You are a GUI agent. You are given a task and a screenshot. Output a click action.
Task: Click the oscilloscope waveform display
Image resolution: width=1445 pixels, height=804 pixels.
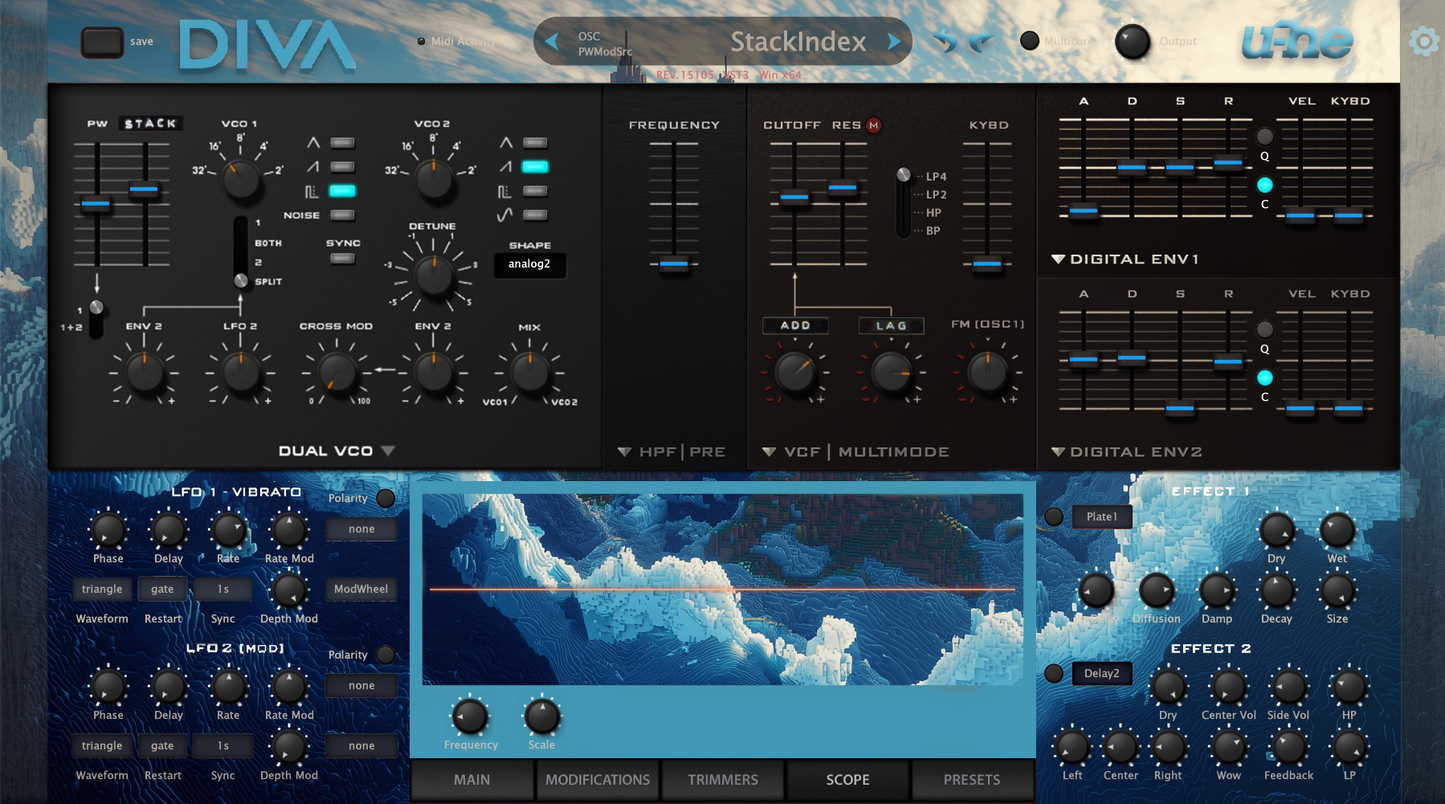point(722,589)
